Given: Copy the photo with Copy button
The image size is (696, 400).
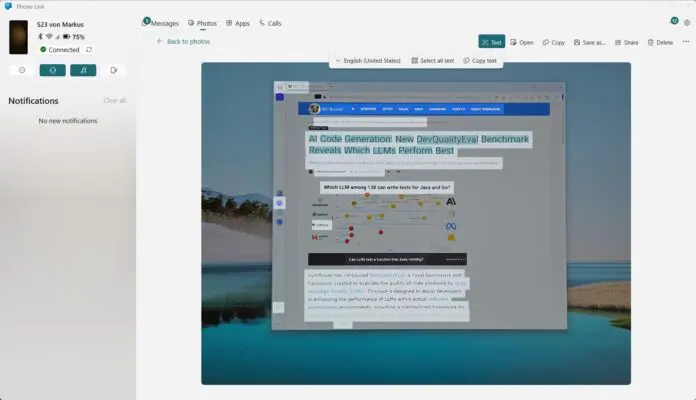Looking at the screenshot, I should 554,42.
